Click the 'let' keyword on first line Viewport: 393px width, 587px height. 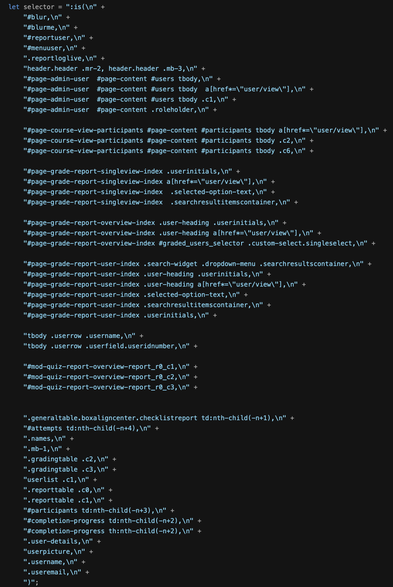[x=13, y=7]
